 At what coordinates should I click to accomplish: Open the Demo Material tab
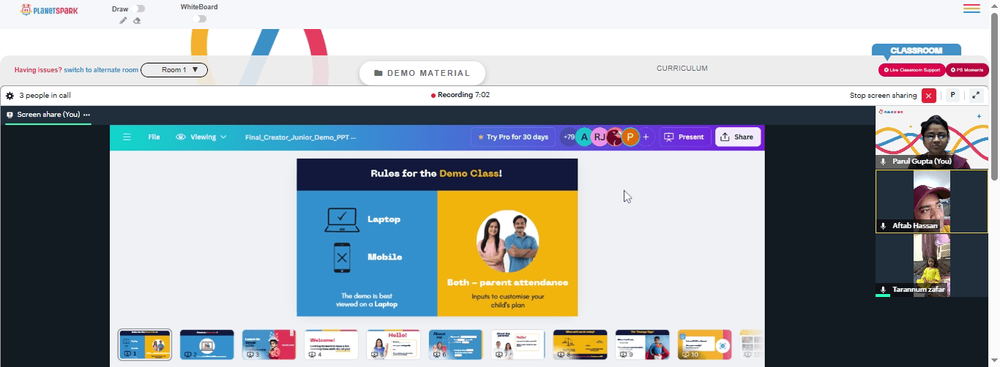(x=422, y=73)
